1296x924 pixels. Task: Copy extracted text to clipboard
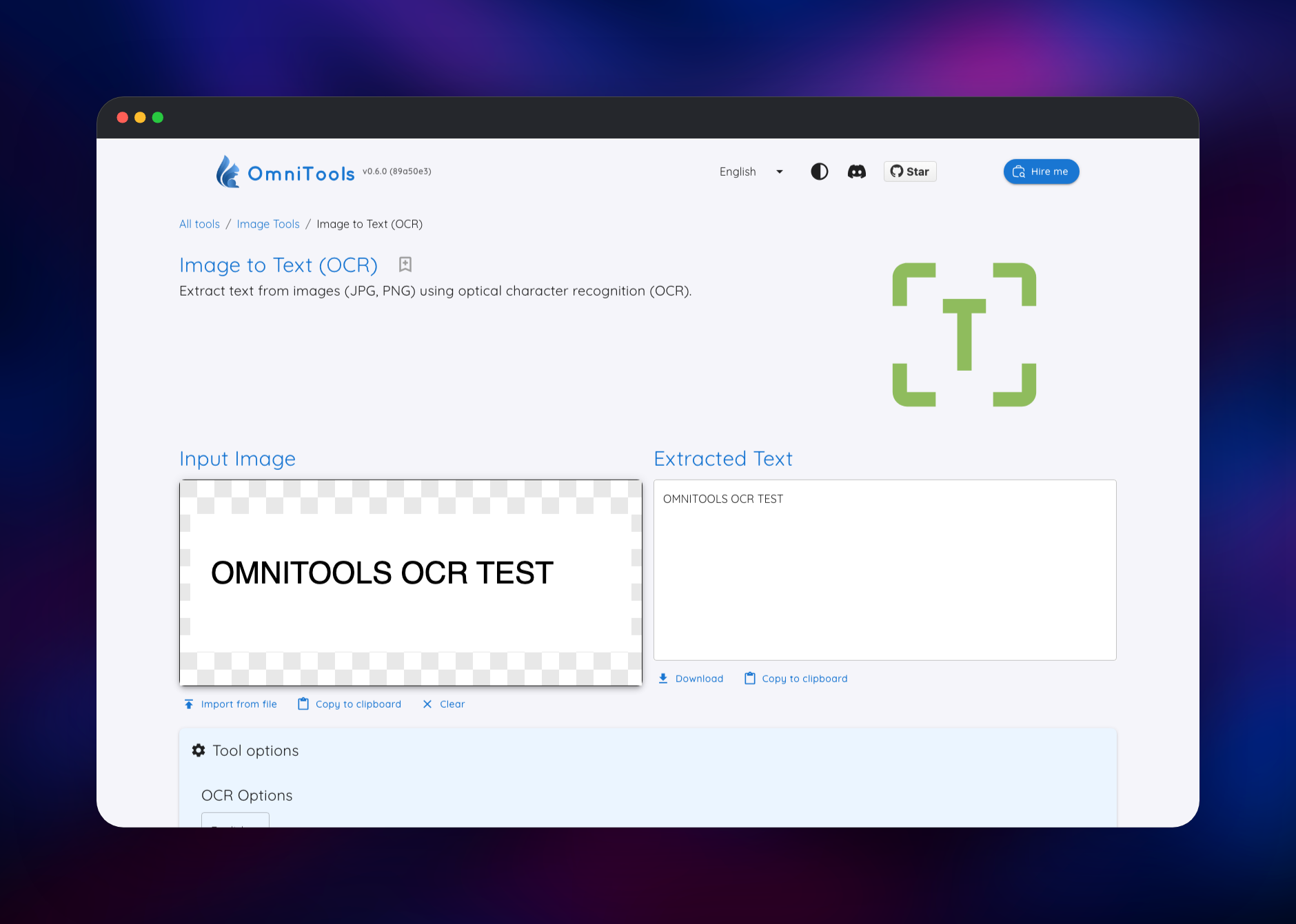(x=796, y=679)
